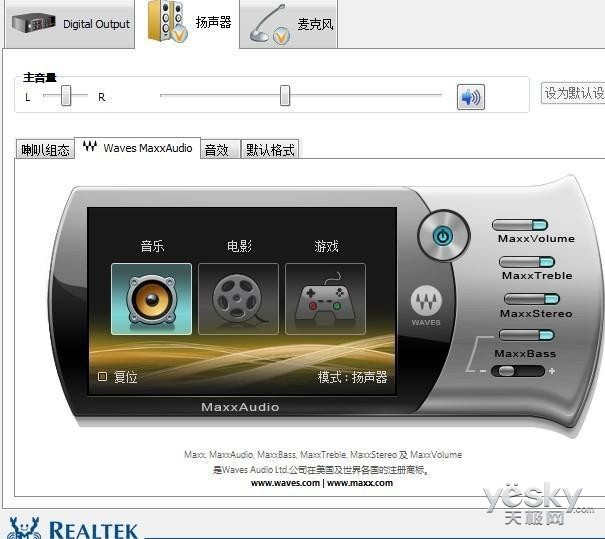Open the 默认格式 default format tab

click(x=270, y=149)
